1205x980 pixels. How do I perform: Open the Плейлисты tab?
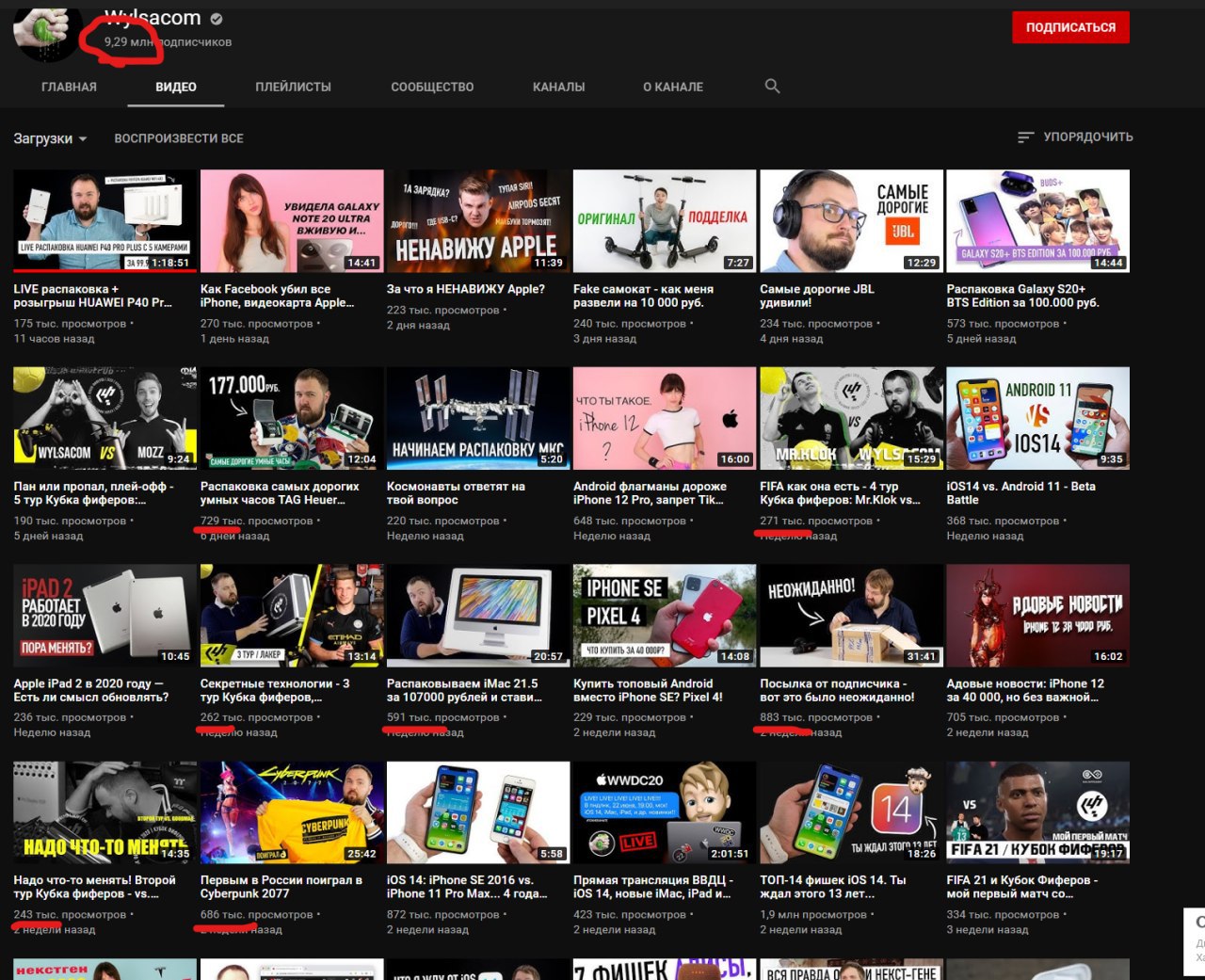(x=293, y=87)
